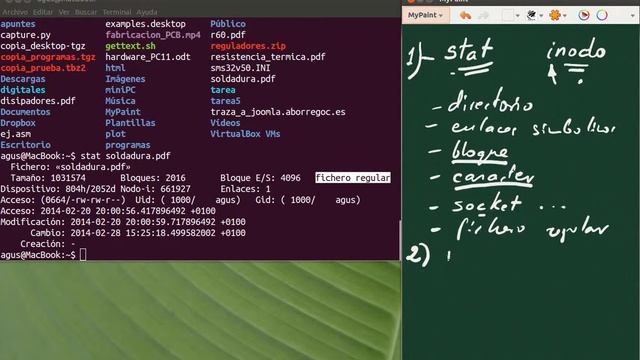Open the Buscar menu in the terminal
640x360 pixels.
click(x=86, y=12)
